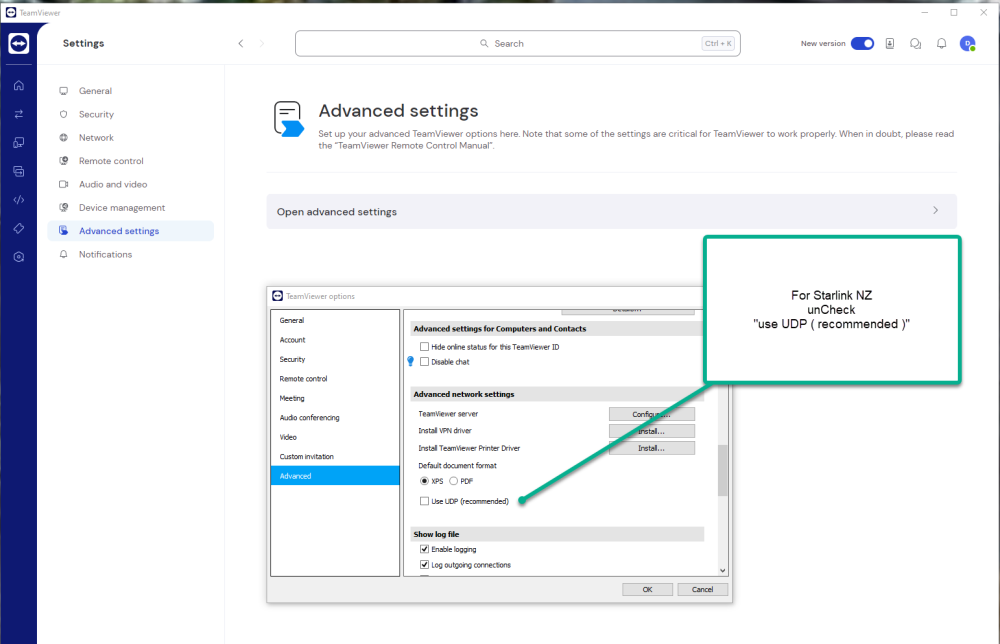Select Meeting in TeamViewer options list
1000x644 pixels.
point(335,398)
